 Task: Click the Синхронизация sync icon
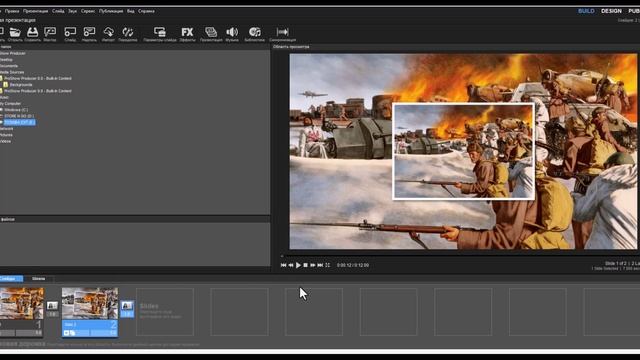click(x=282, y=34)
